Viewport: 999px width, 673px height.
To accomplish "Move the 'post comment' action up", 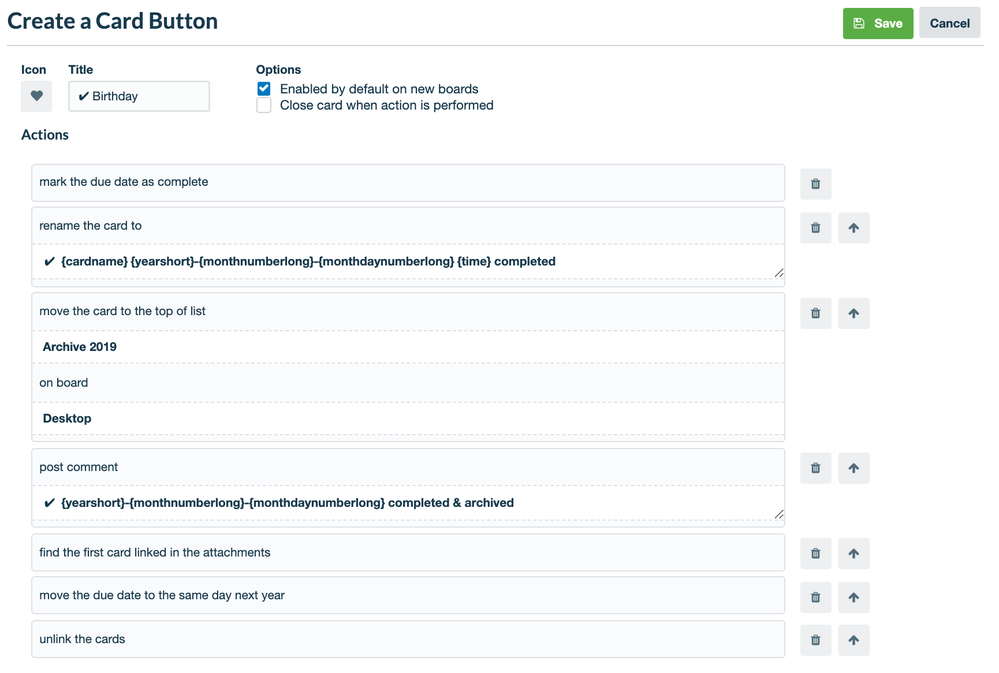I will tap(853, 467).
